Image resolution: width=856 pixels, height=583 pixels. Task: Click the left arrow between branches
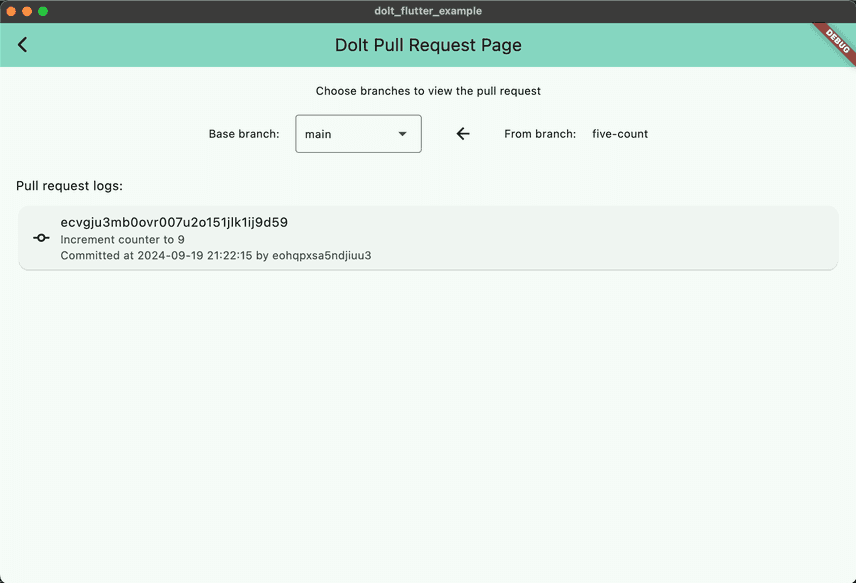[x=463, y=134]
